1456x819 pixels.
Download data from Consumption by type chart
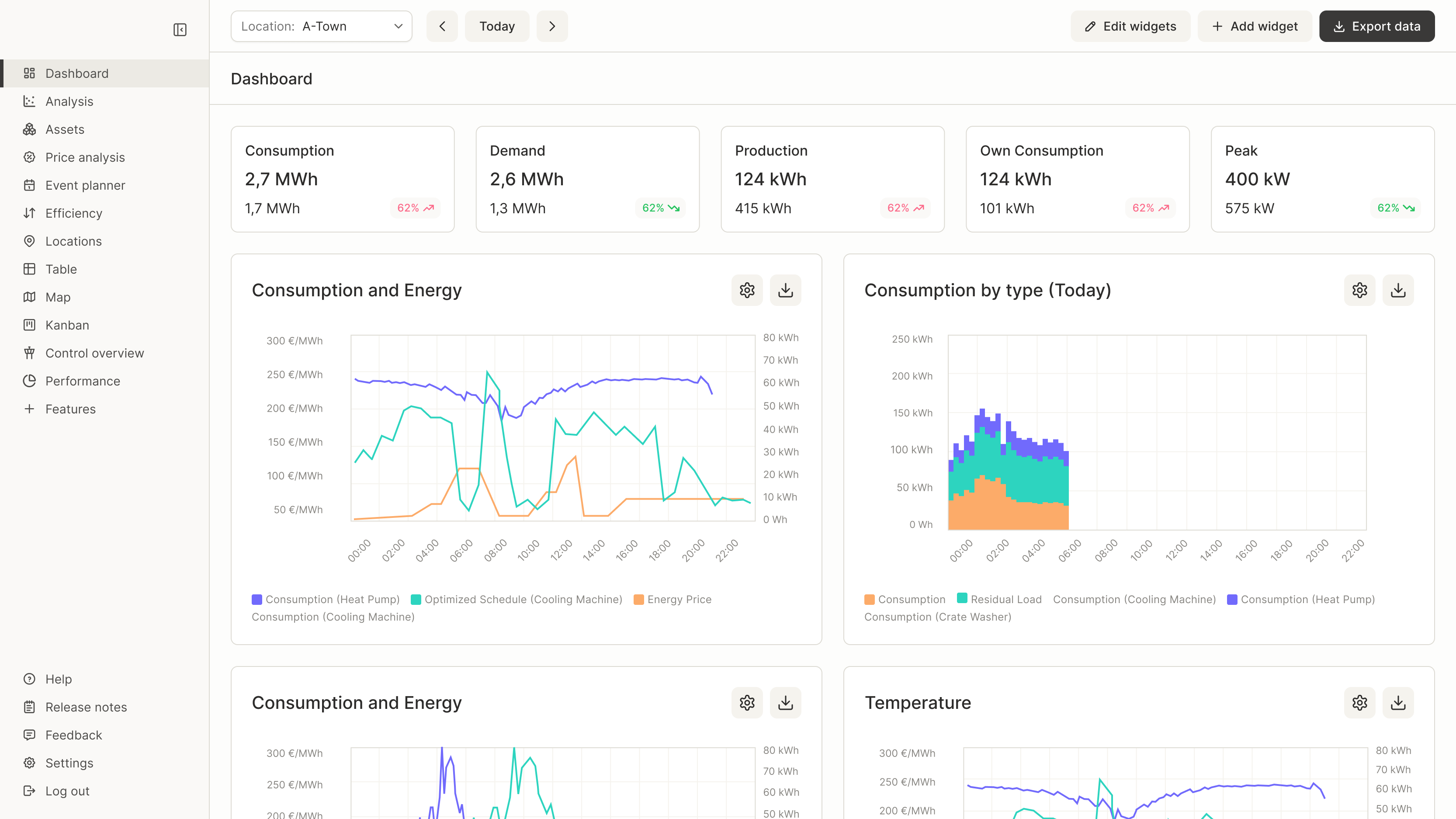[1398, 290]
